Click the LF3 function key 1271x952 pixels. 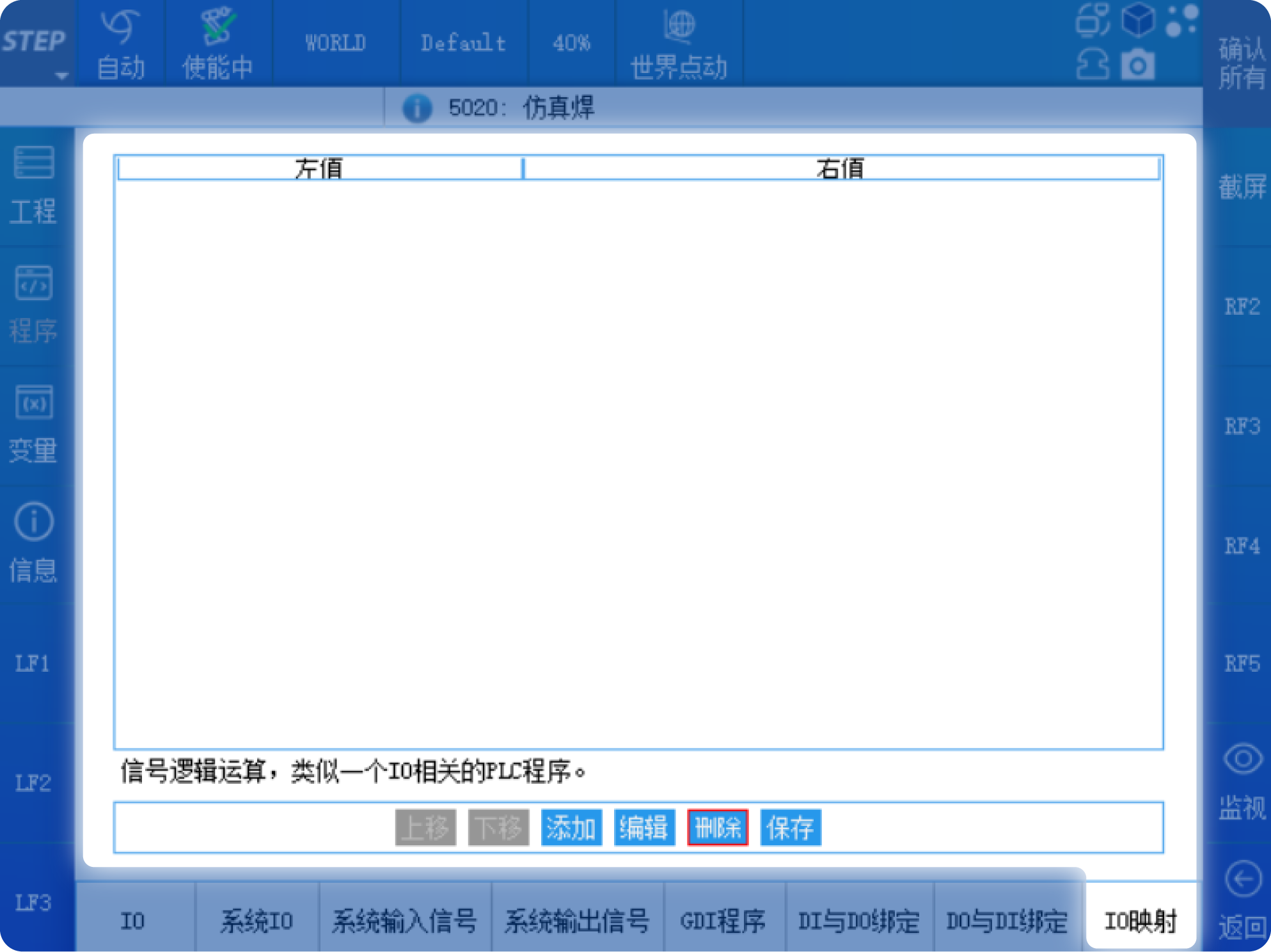point(33,903)
